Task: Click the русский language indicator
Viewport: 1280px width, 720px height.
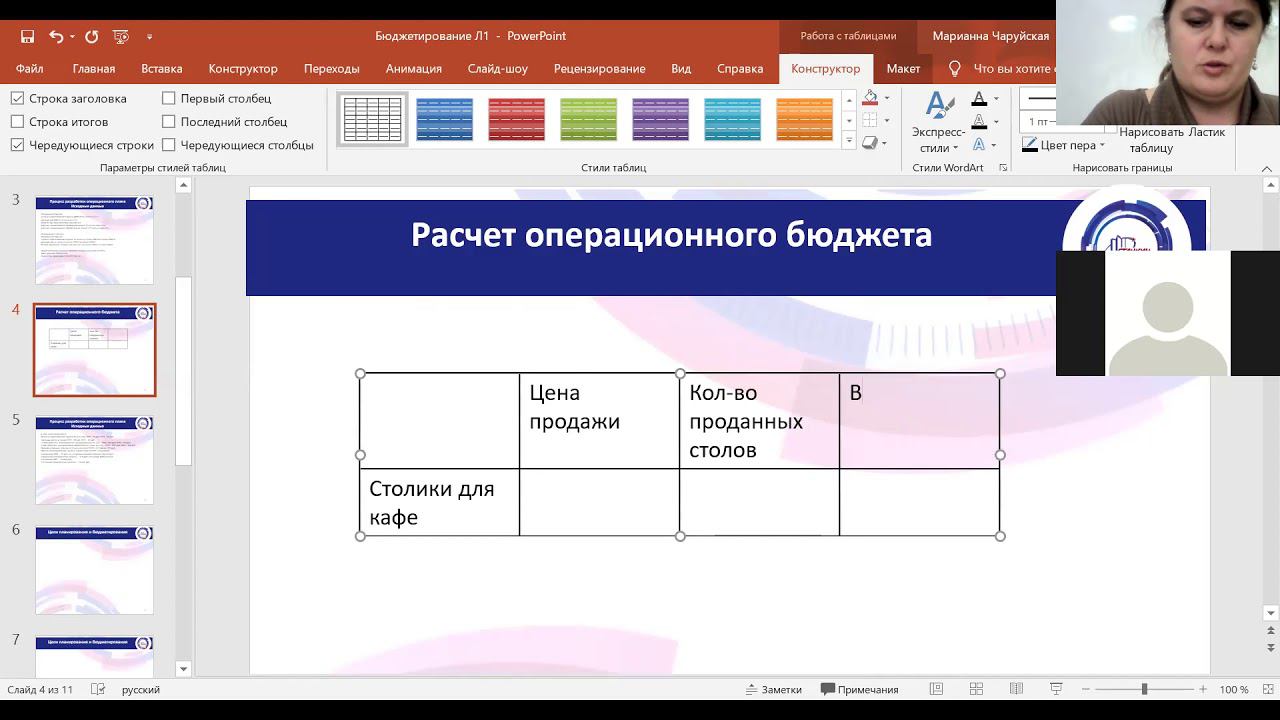Action: click(x=141, y=689)
